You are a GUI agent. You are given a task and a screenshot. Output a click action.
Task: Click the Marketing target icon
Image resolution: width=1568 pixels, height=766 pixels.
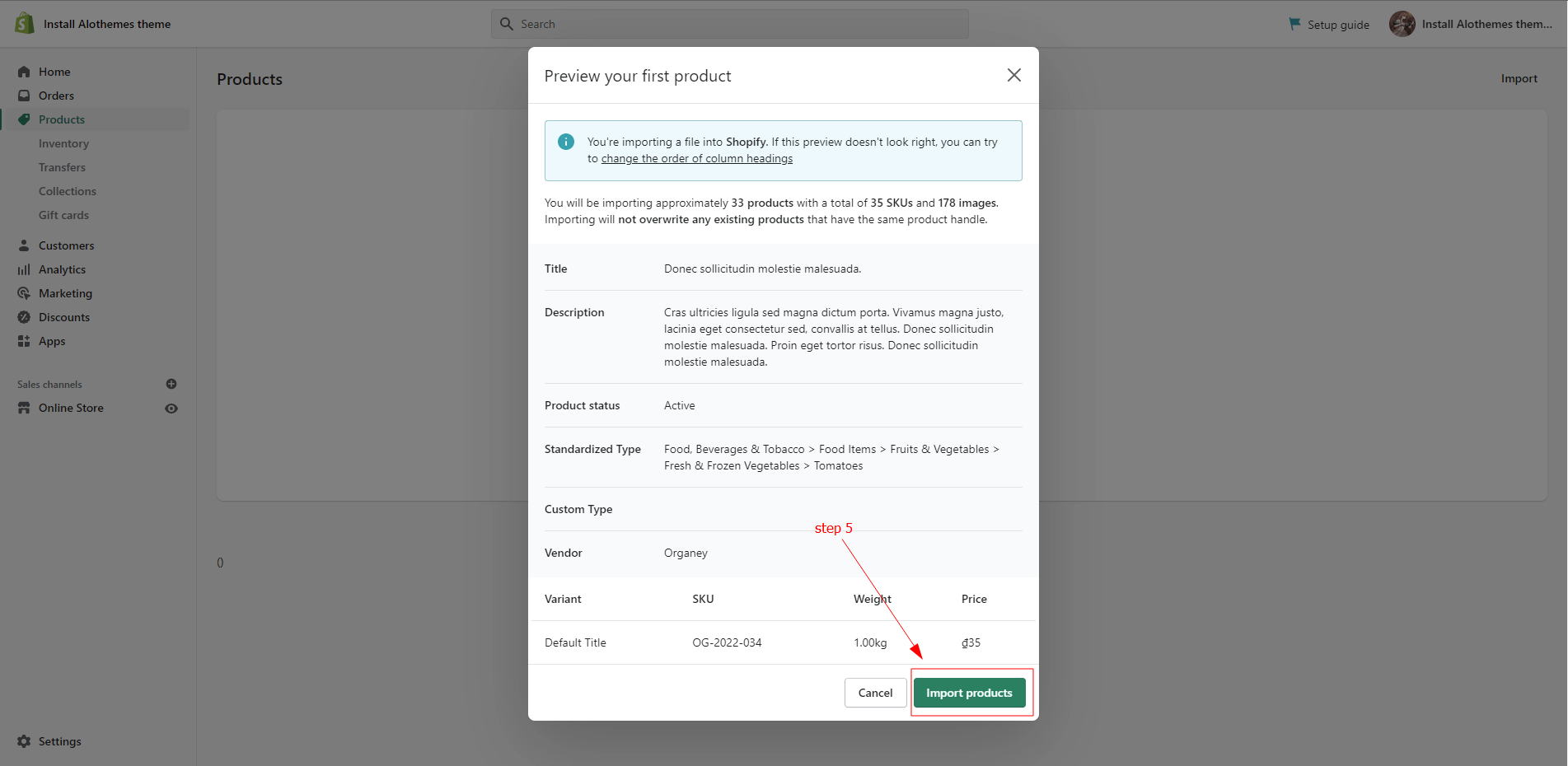pos(24,293)
